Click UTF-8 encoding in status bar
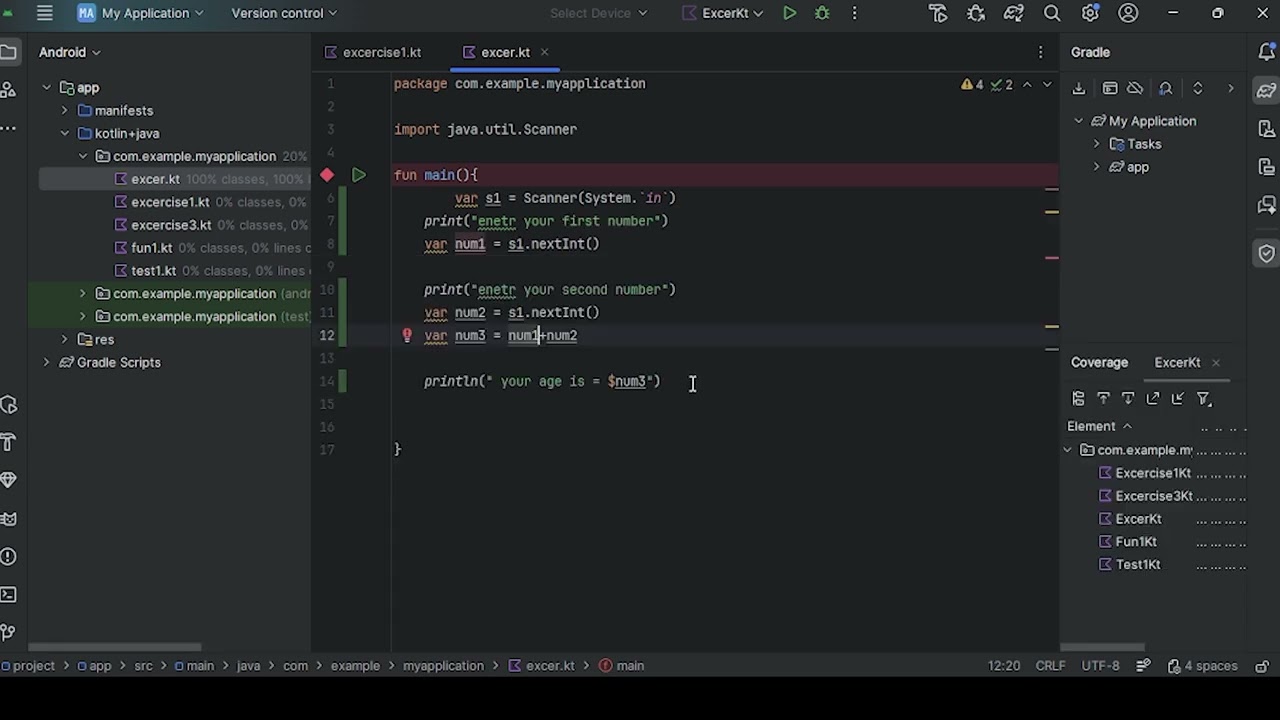1280x720 pixels. pos(1100,666)
